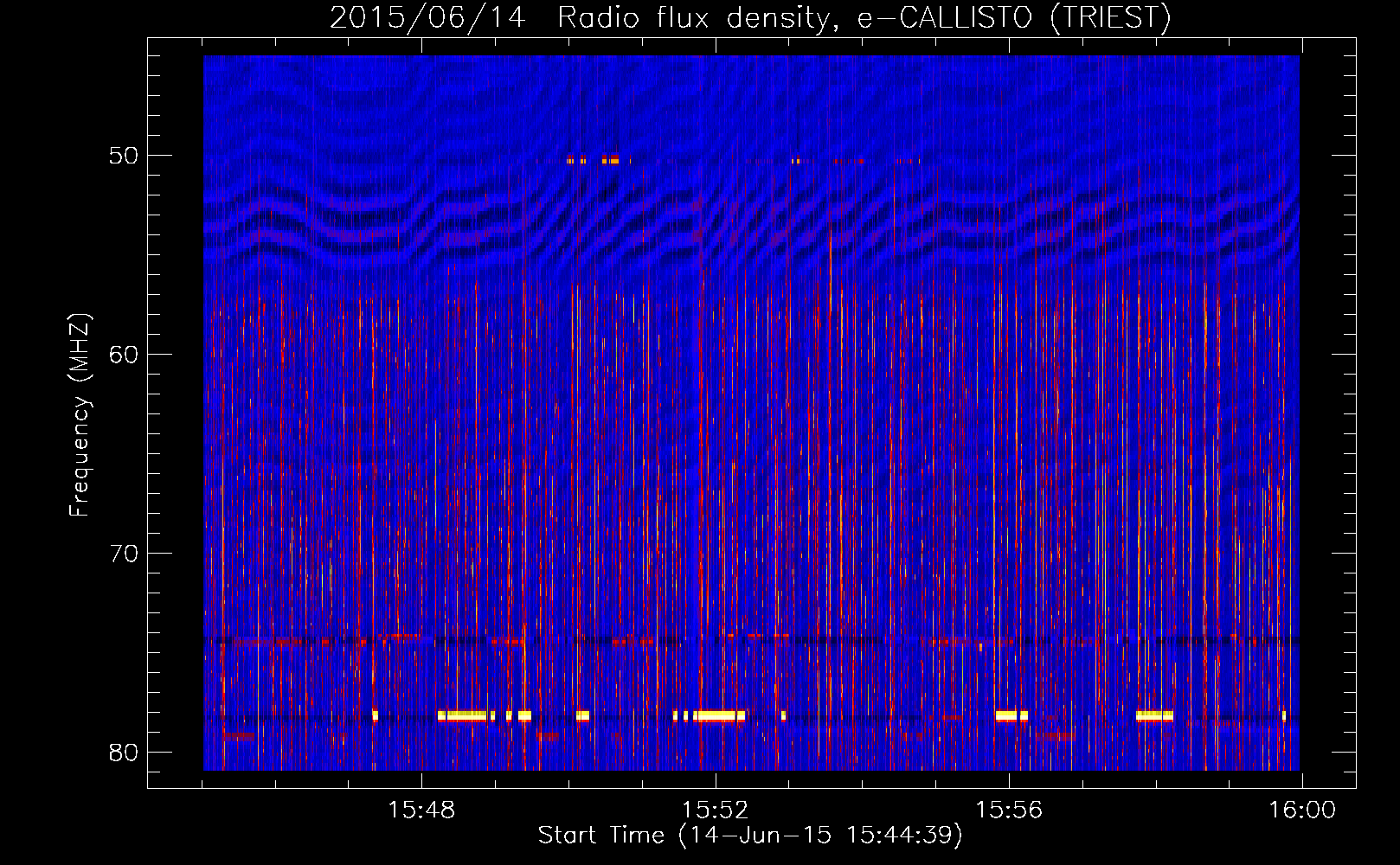Viewport: 1400px width, 865px height.
Task: Click the 15:56 time tick label
Action: (1009, 811)
